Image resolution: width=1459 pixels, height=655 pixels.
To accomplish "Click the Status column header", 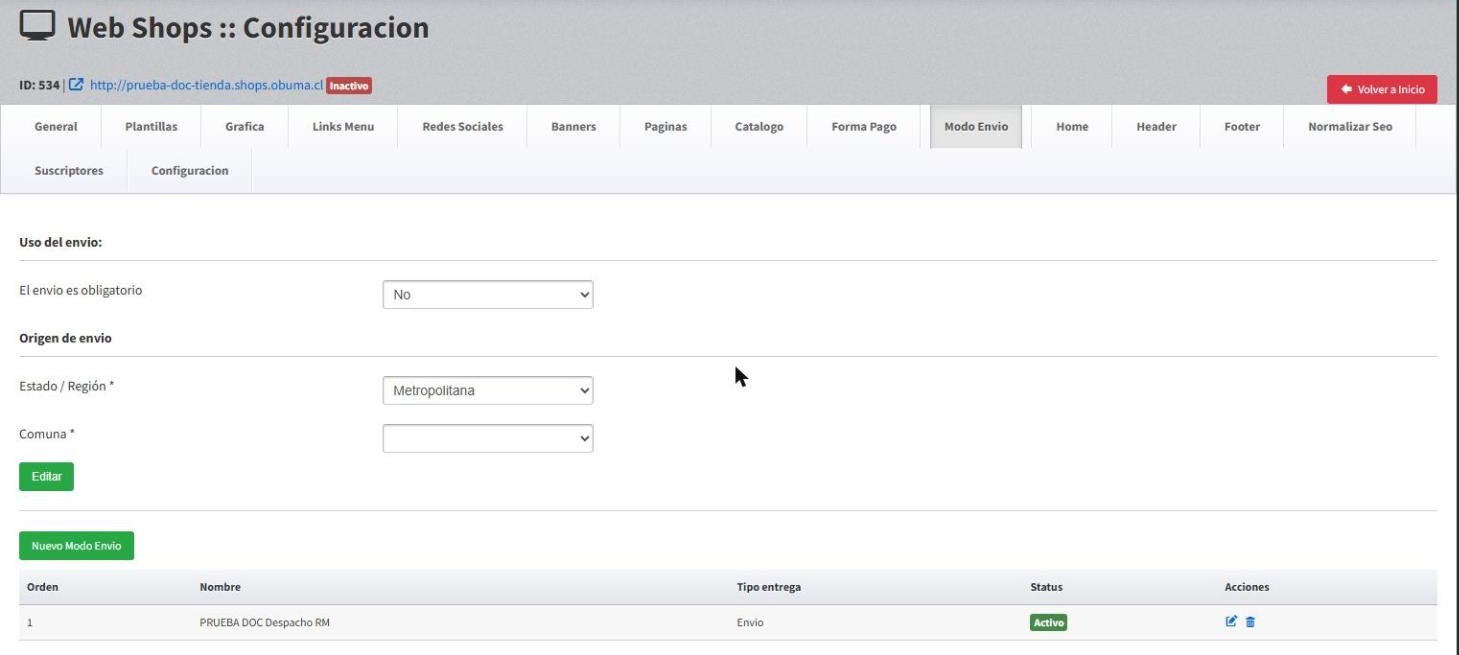I will 1046,587.
